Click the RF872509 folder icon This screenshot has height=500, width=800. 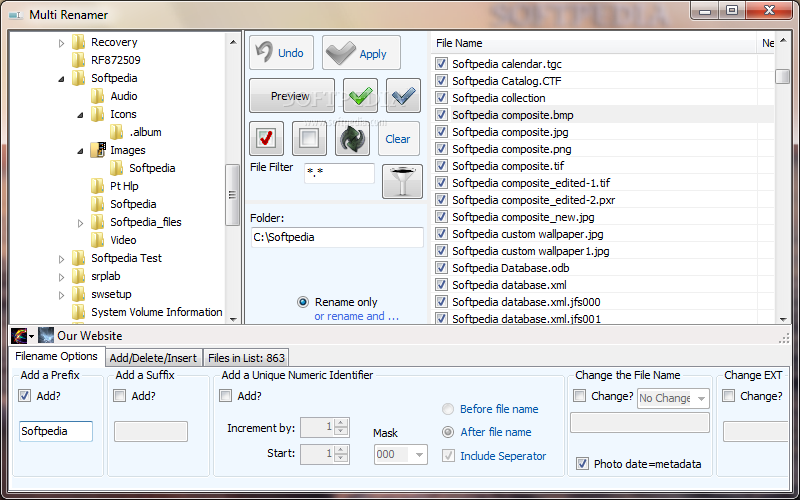pos(79,60)
